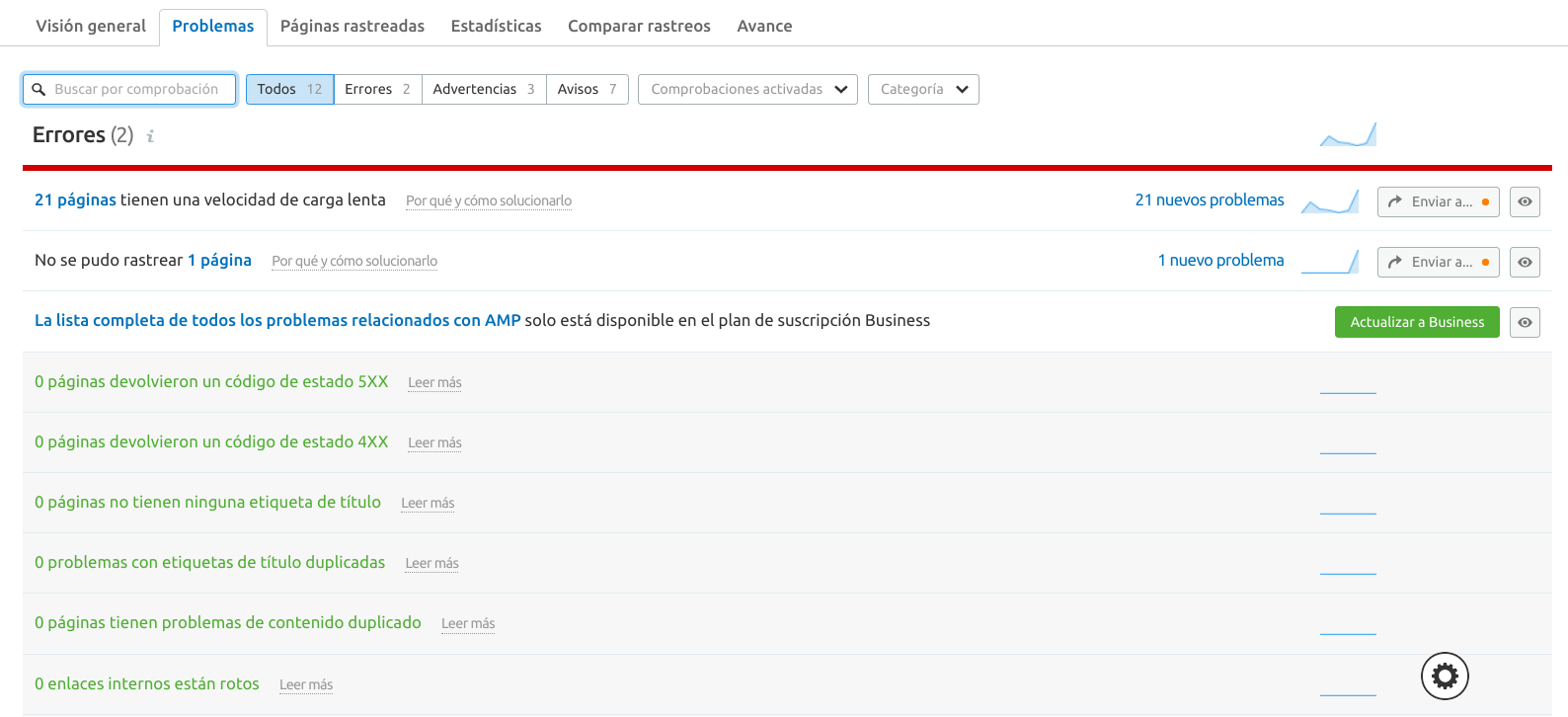Select the Todos 12 filter
The width and height of the screenshot is (1568, 717).
[x=289, y=89]
